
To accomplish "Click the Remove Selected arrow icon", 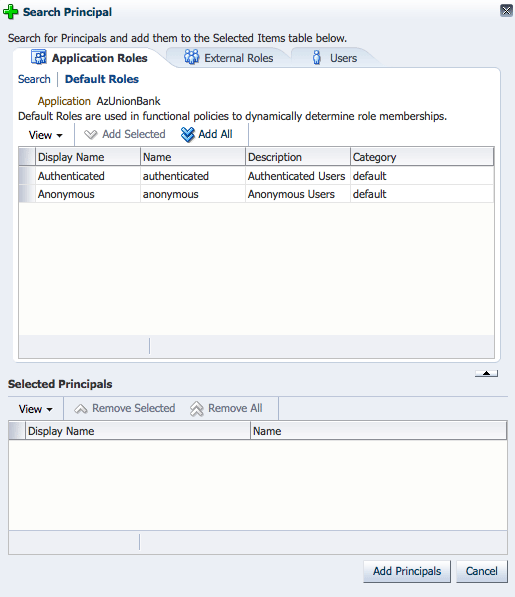I will pyautogui.click(x=81, y=409).
